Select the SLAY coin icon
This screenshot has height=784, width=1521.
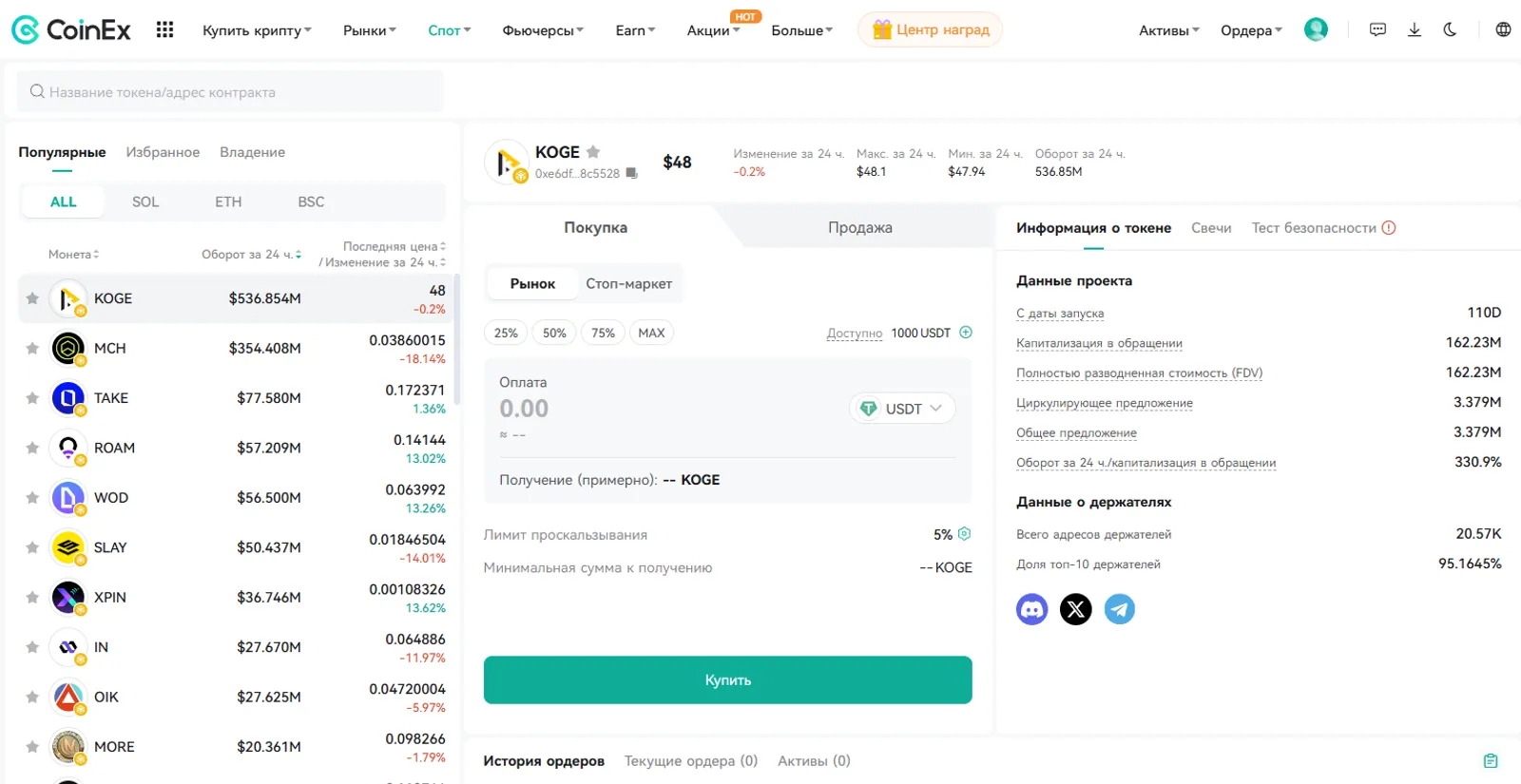[x=68, y=548]
